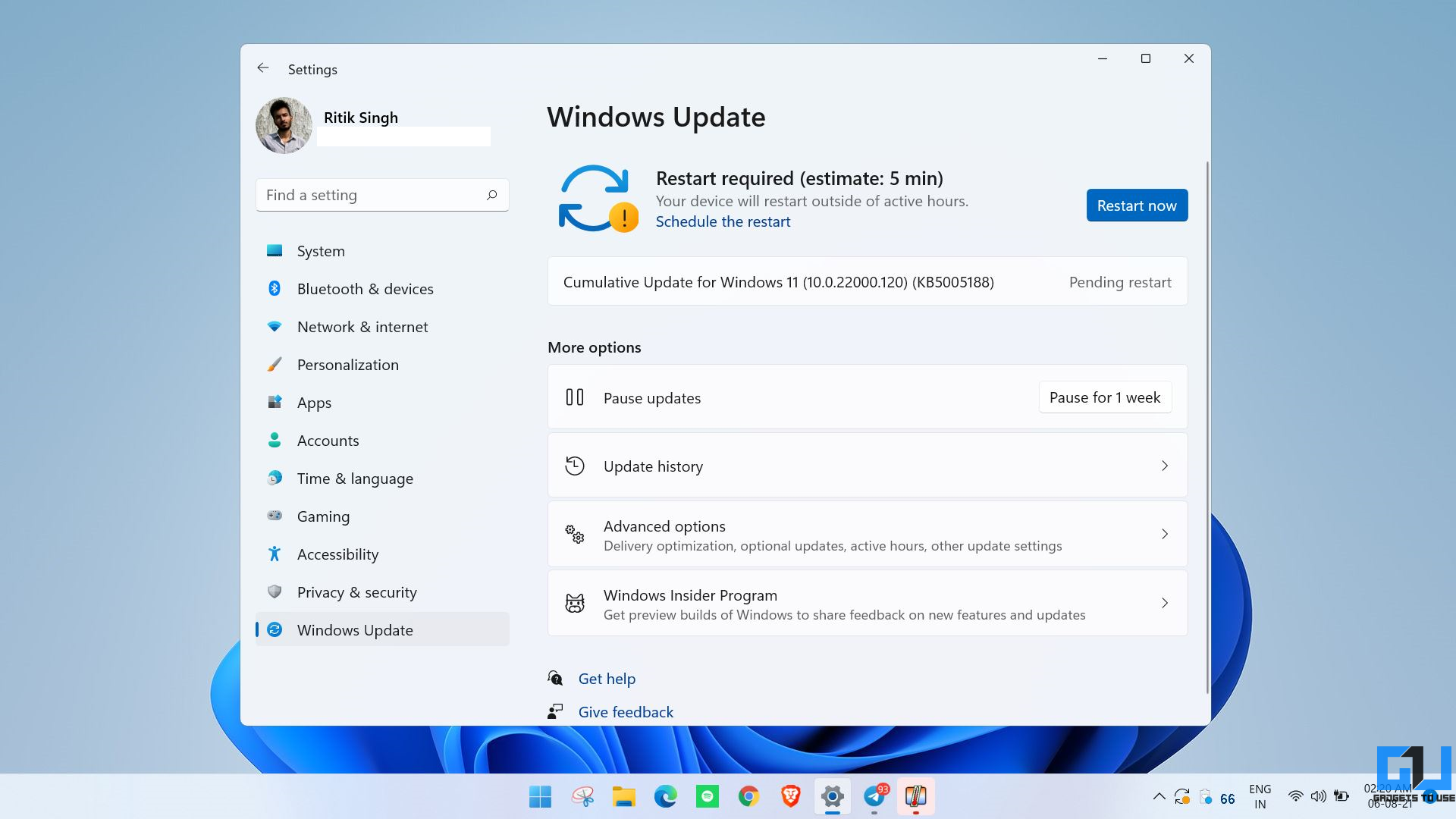Select Privacy & security category

pyautogui.click(x=382, y=592)
